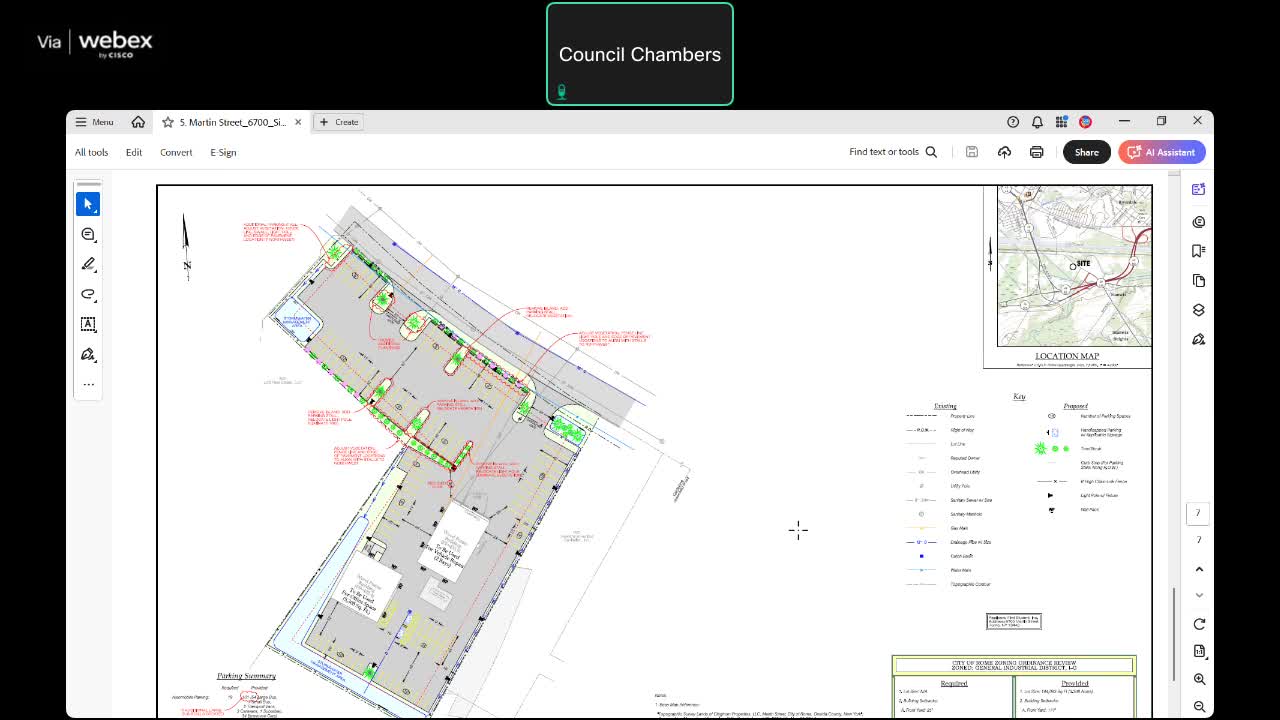Open the user profile avatar
1280x720 pixels.
(1085, 122)
